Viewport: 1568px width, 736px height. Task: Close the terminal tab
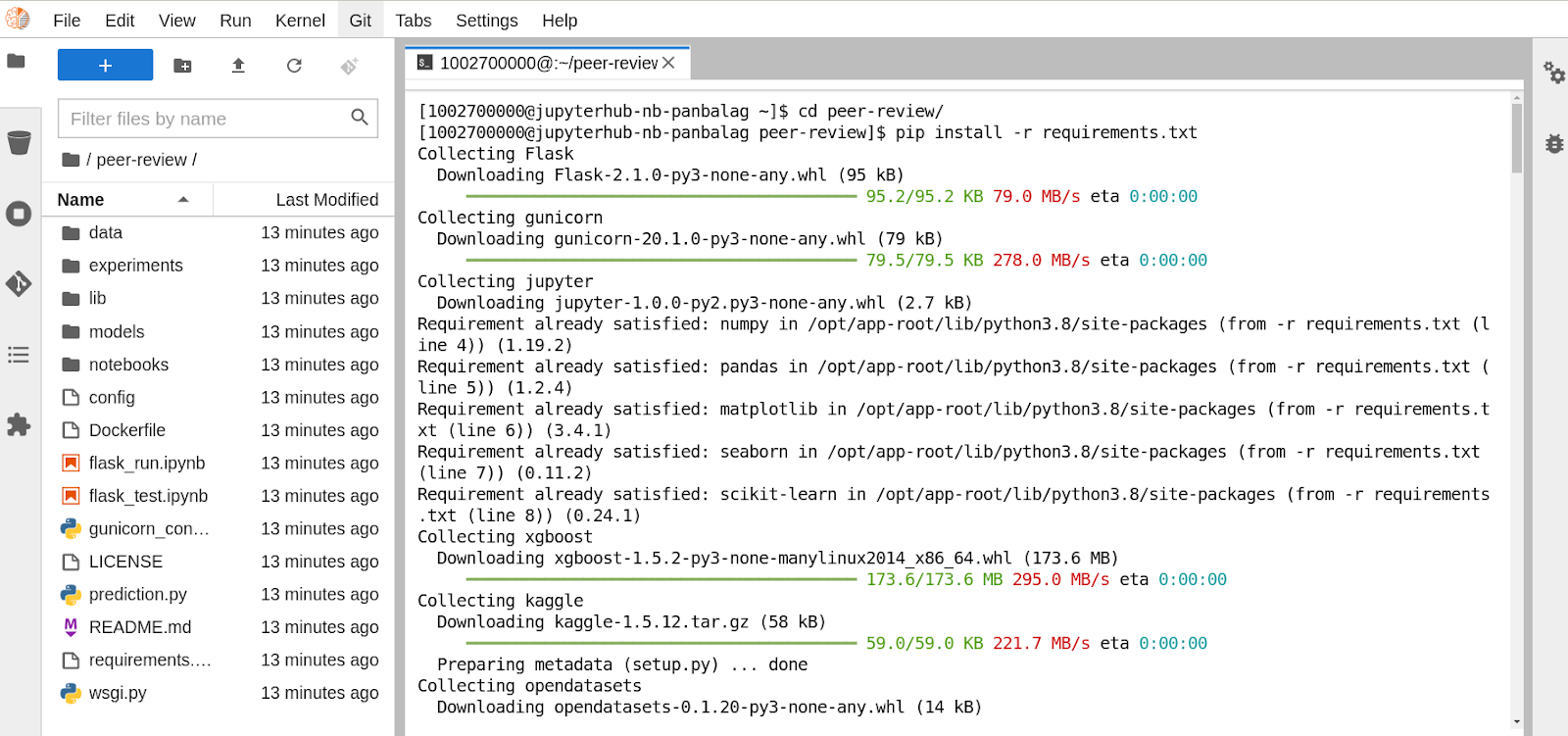[x=668, y=63]
